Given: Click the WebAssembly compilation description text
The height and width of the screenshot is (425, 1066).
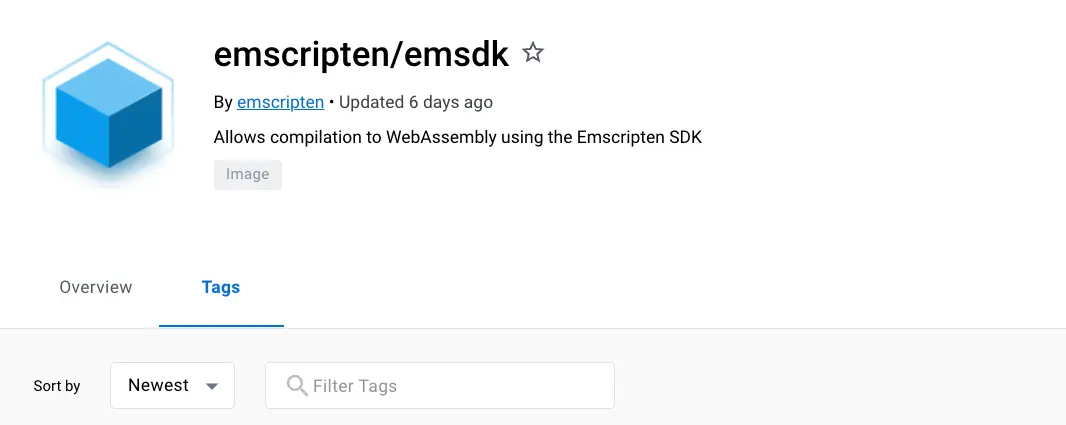Looking at the screenshot, I should coord(458,137).
